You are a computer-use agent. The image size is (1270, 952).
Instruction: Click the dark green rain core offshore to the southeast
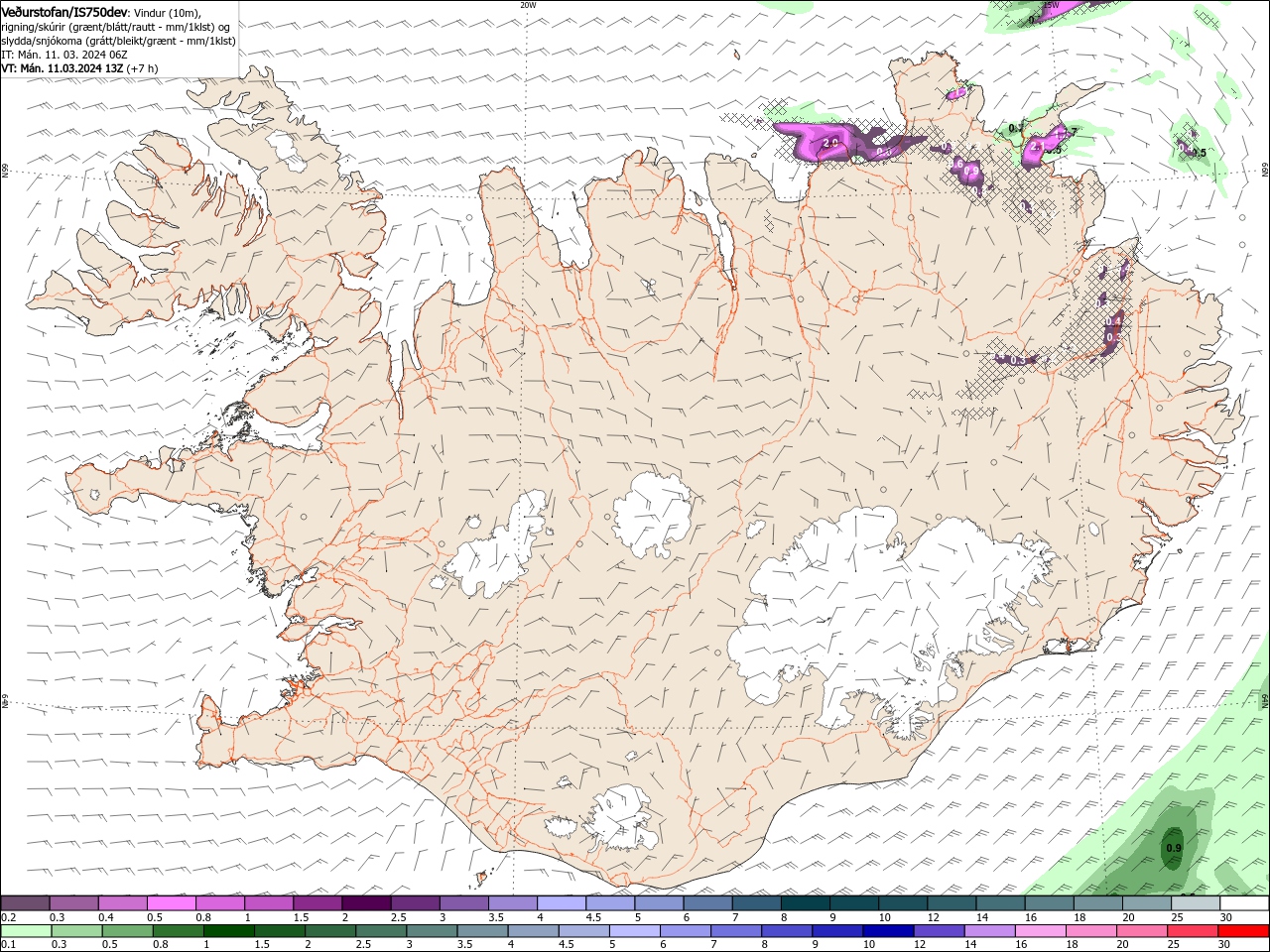[x=1175, y=848]
